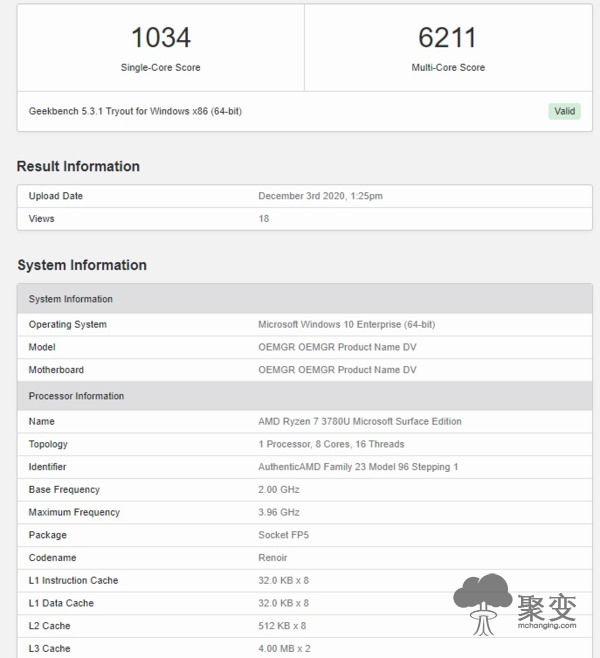This screenshot has width=600, height=658.
Task: Select L1 Data Cache value 32.0 KB x 8
Action: (284, 603)
